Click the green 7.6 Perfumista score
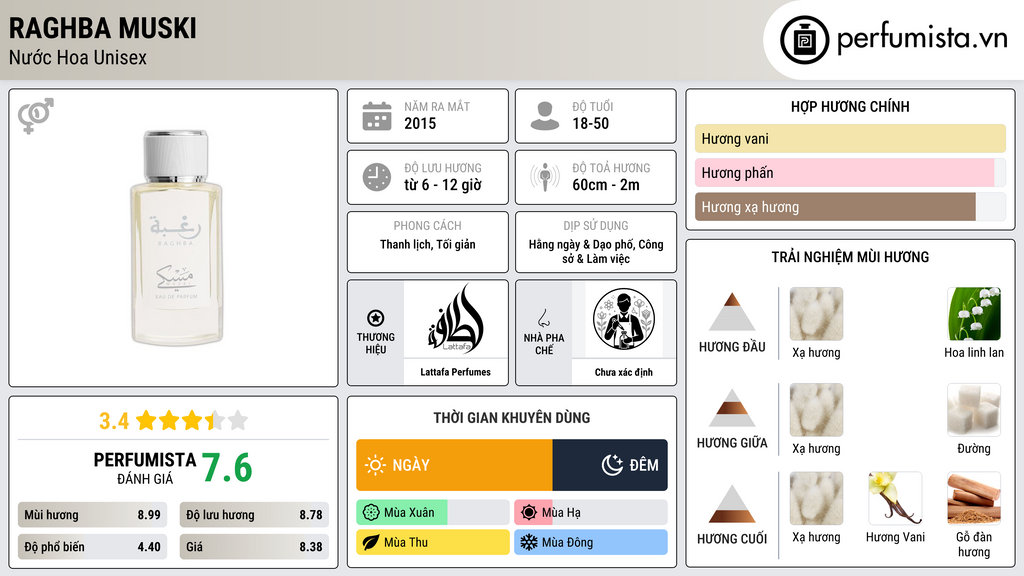Image resolution: width=1024 pixels, height=576 pixels. point(227,468)
